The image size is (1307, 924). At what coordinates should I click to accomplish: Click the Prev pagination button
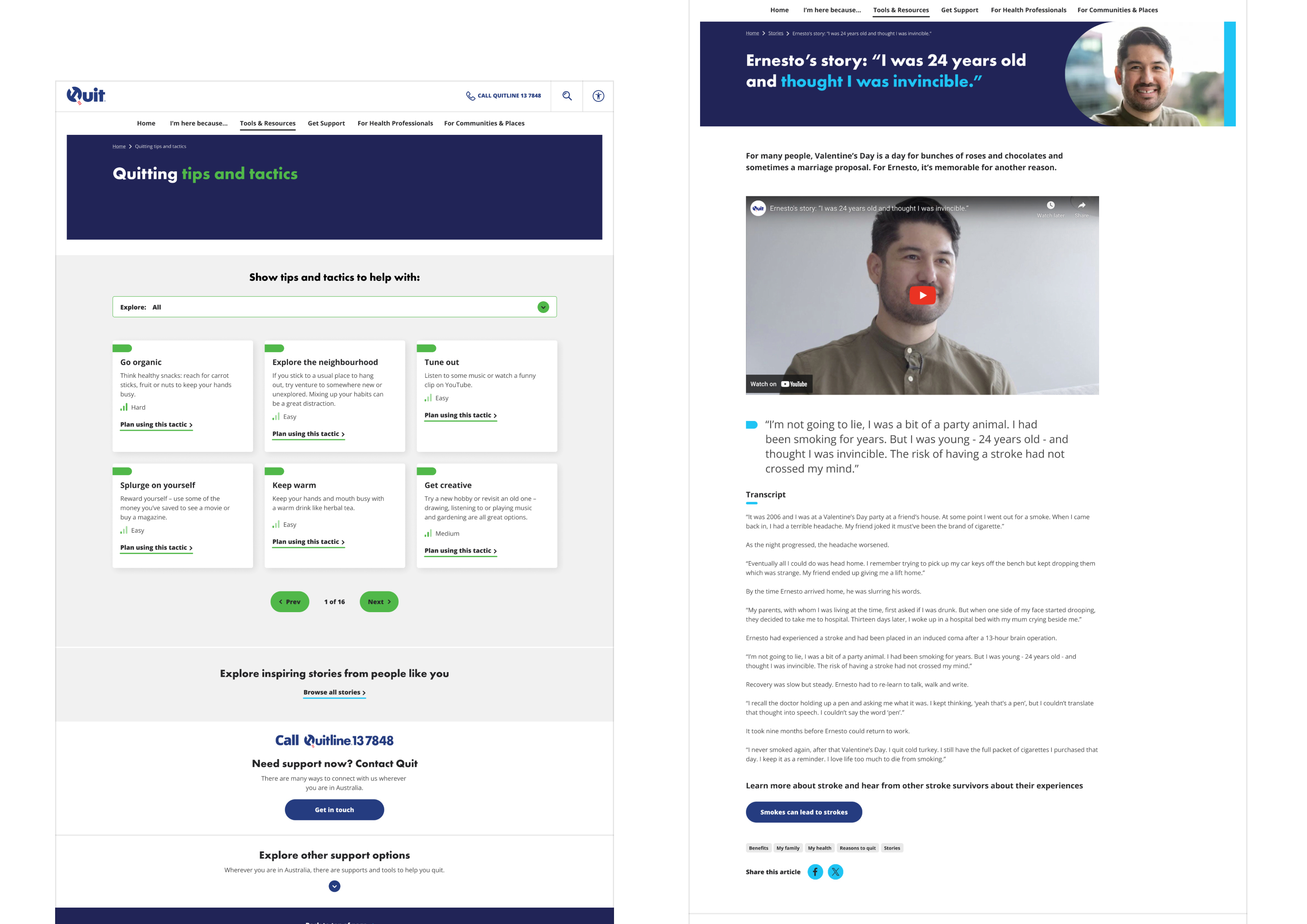tap(290, 601)
